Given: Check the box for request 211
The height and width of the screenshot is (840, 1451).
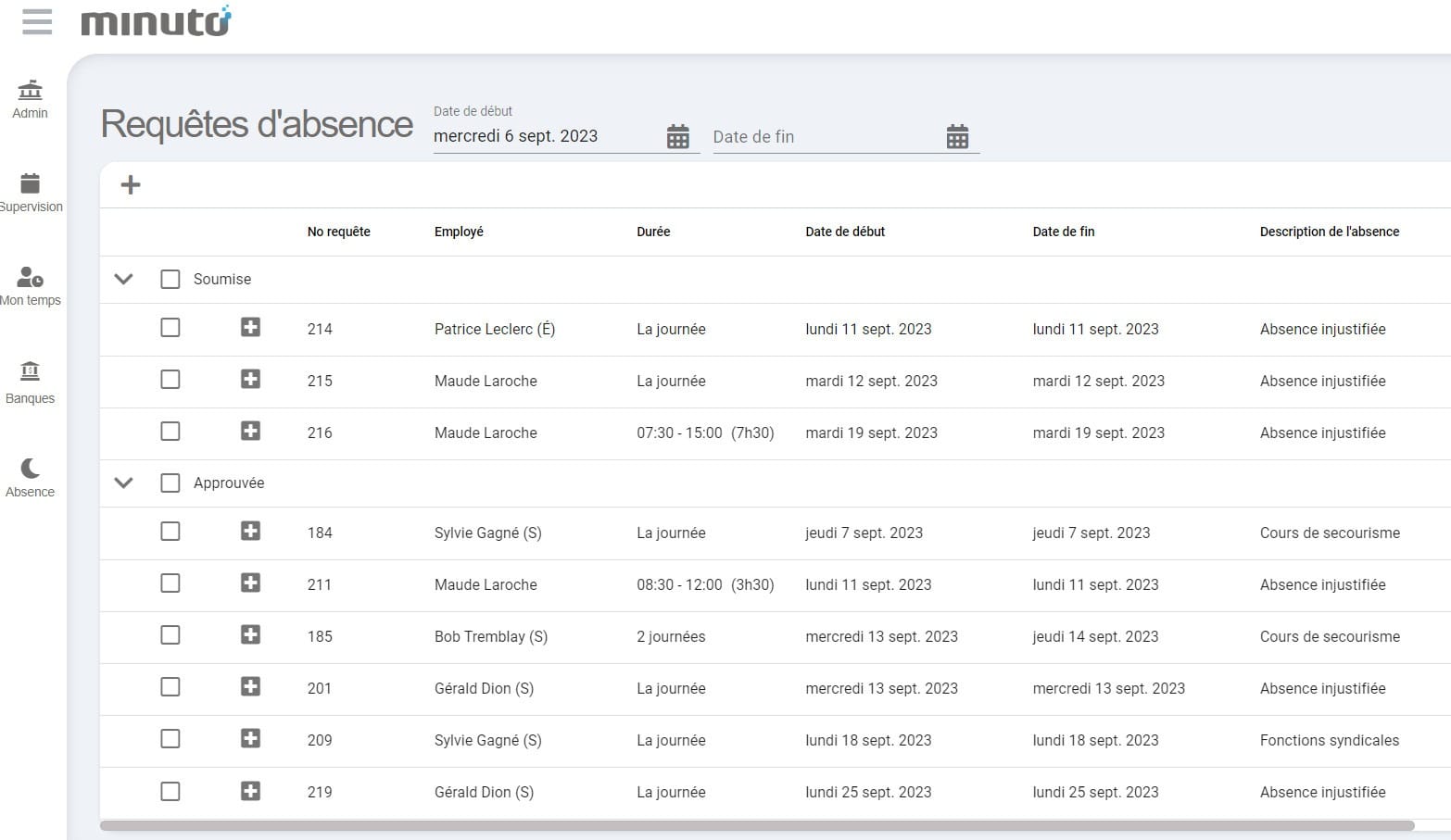Looking at the screenshot, I should pos(170,583).
